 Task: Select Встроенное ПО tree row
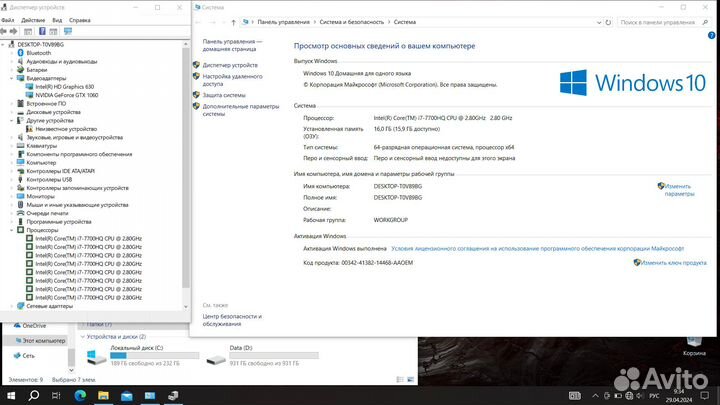coord(46,104)
